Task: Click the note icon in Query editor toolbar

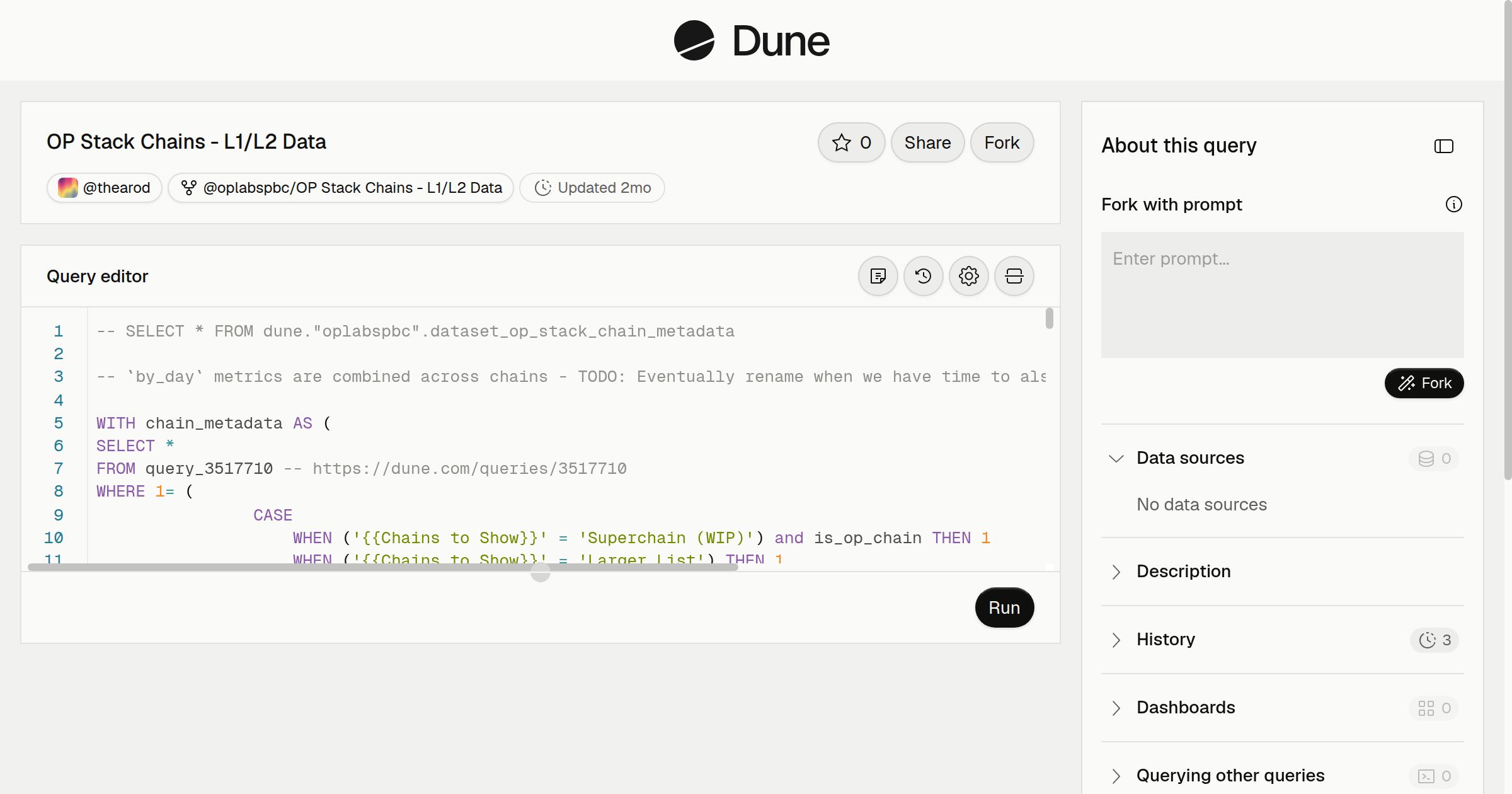Action: [x=878, y=276]
